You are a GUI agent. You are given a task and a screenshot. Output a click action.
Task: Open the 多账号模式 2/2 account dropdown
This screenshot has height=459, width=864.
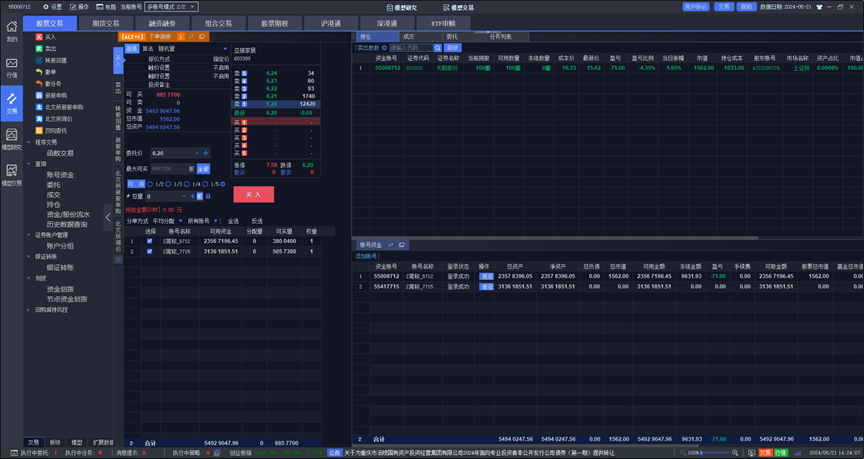(171, 7)
